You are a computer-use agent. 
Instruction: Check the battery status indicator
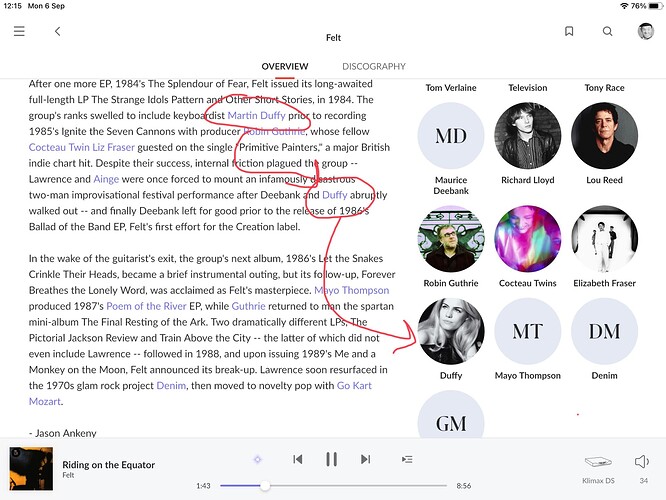click(655, 6)
